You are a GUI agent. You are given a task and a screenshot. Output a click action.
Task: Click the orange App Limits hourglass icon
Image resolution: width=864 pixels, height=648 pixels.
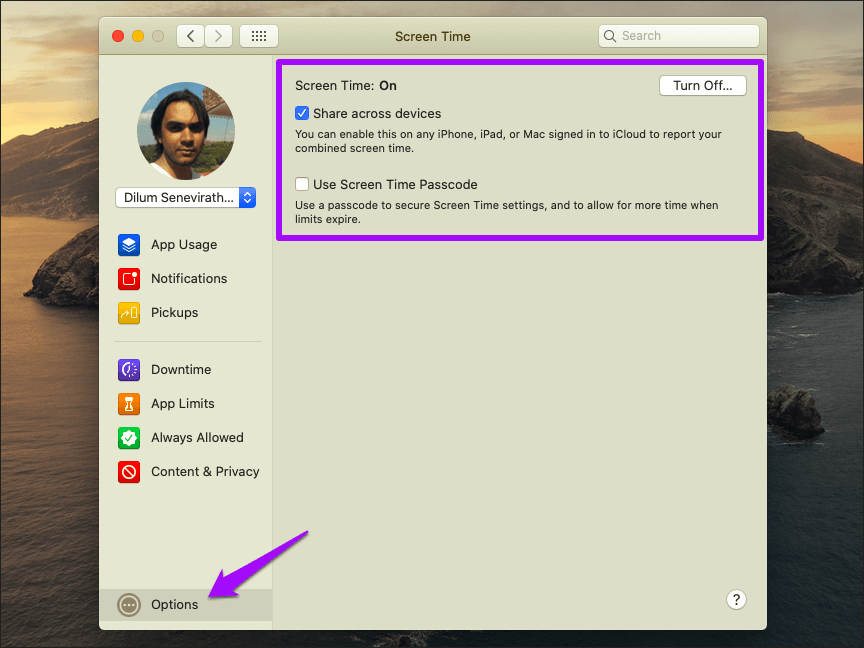coord(129,404)
